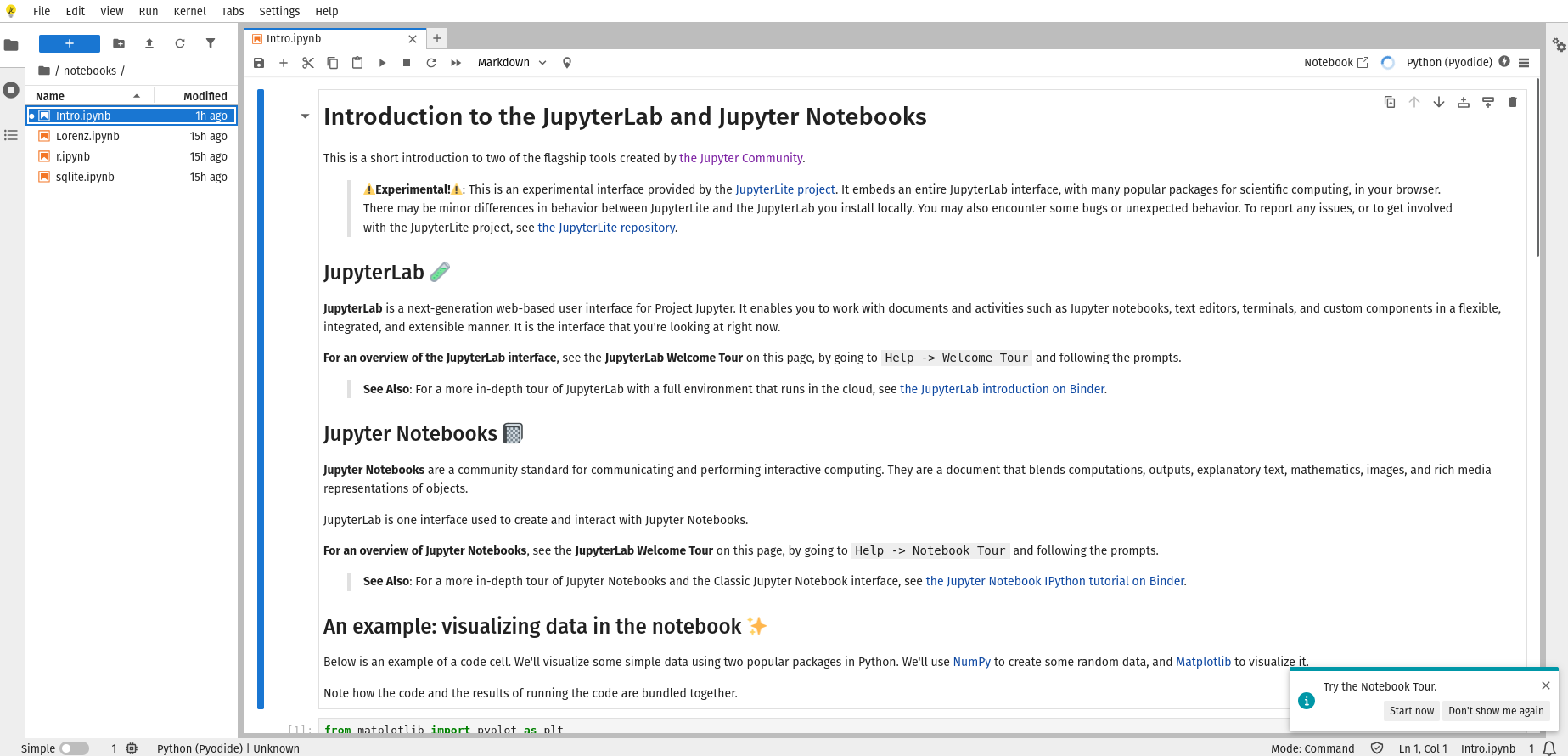
Task: Navigate to root folder breadcrumb icon
Action: (44, 71)
